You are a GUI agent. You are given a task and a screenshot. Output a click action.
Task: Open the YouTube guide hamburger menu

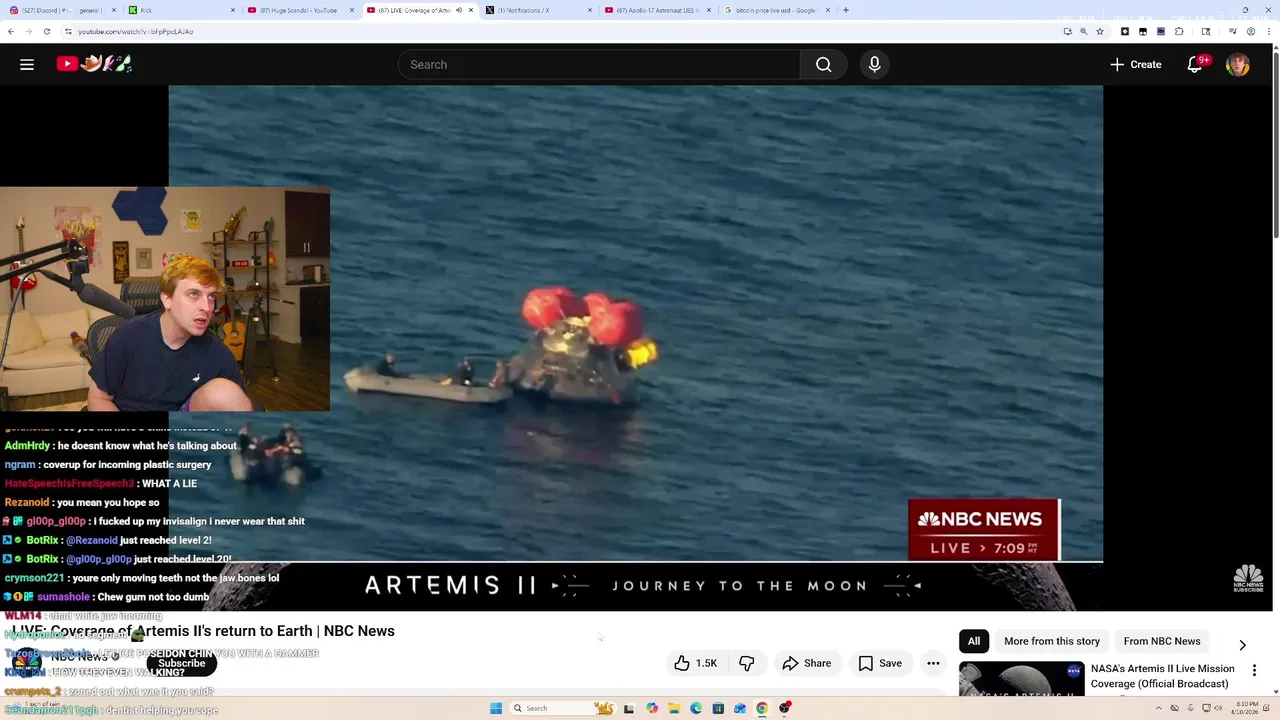(27, 64)
